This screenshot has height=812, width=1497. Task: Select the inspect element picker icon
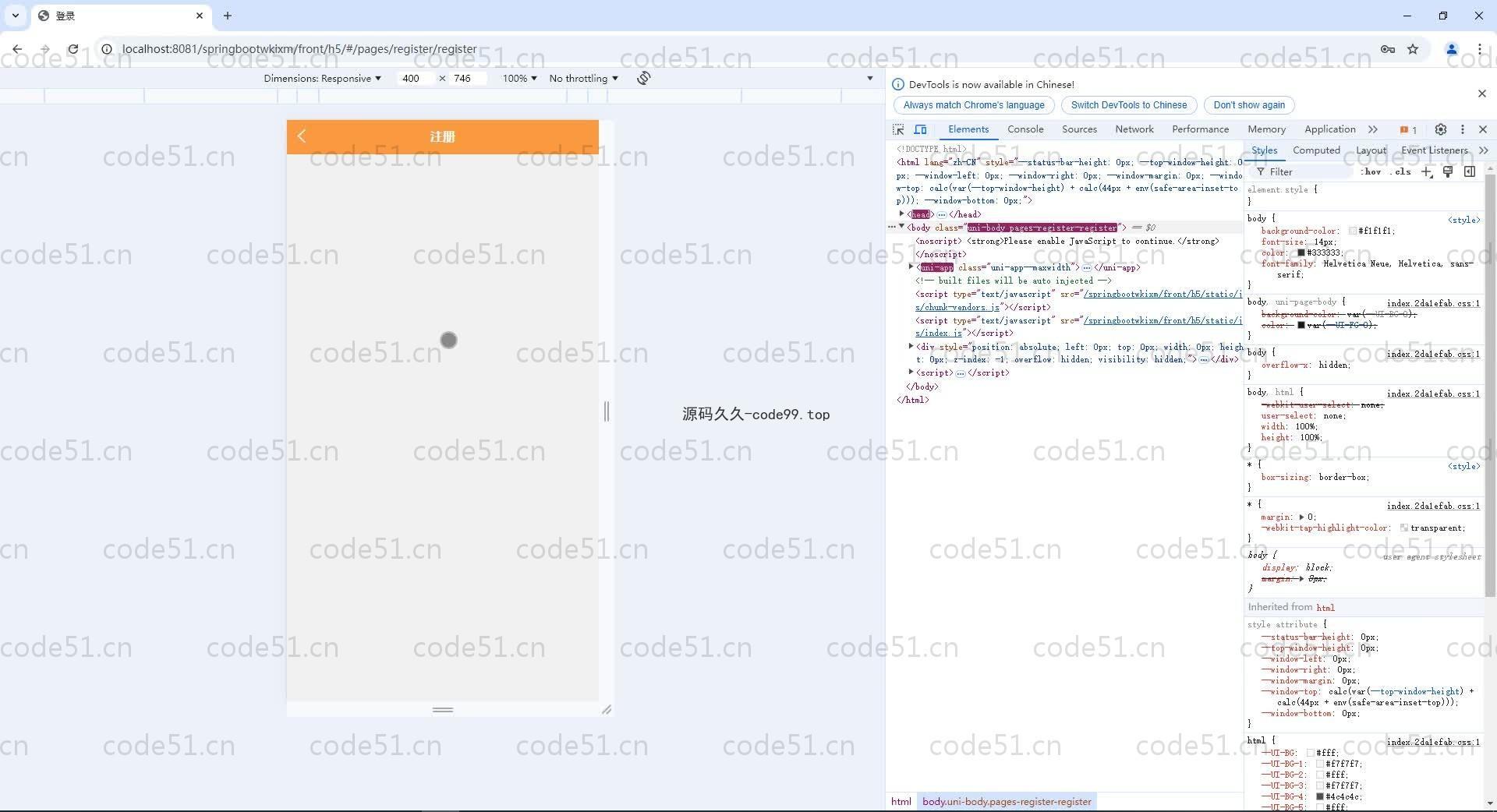(899, 129)
